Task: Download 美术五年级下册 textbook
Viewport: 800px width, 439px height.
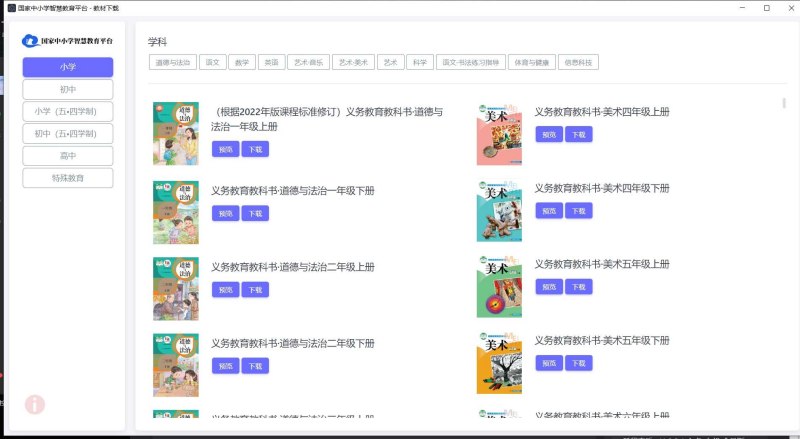Action: click(x=579, y=363)
